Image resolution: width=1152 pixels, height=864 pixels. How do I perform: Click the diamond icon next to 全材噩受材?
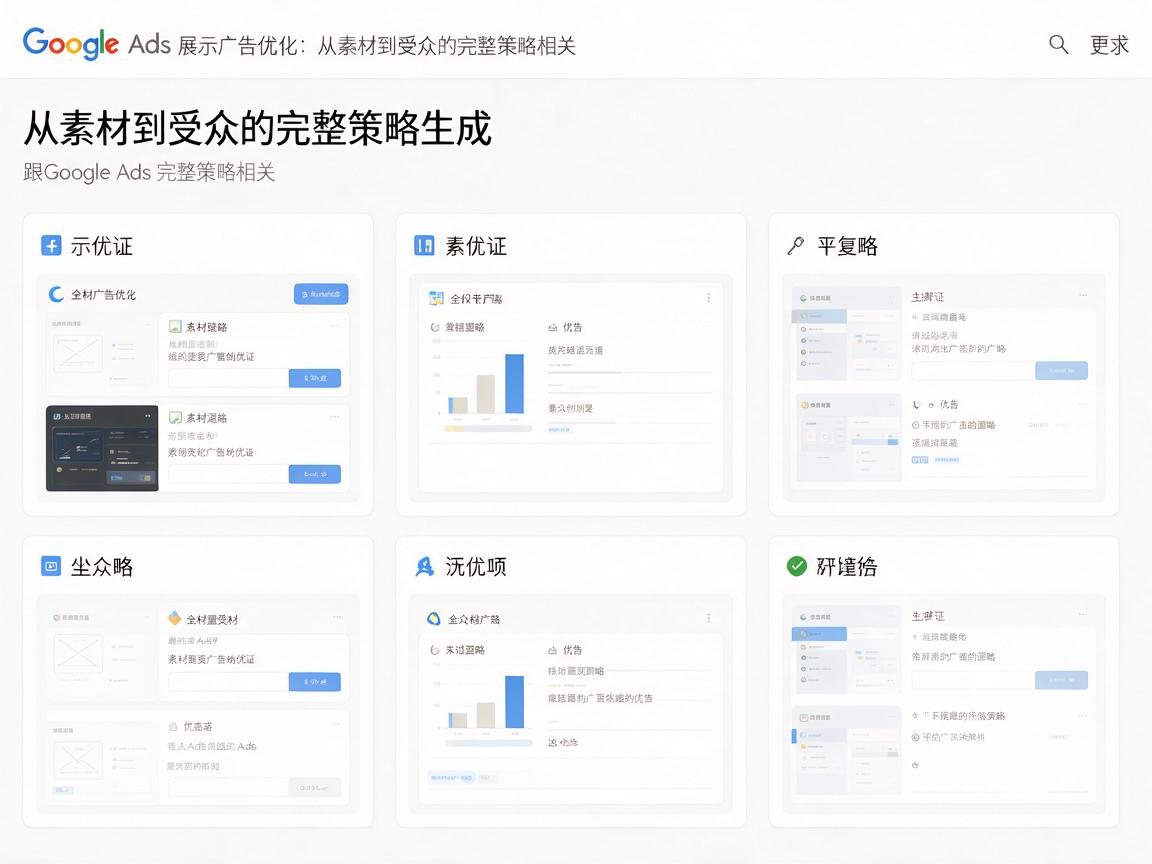click(175, 619)
